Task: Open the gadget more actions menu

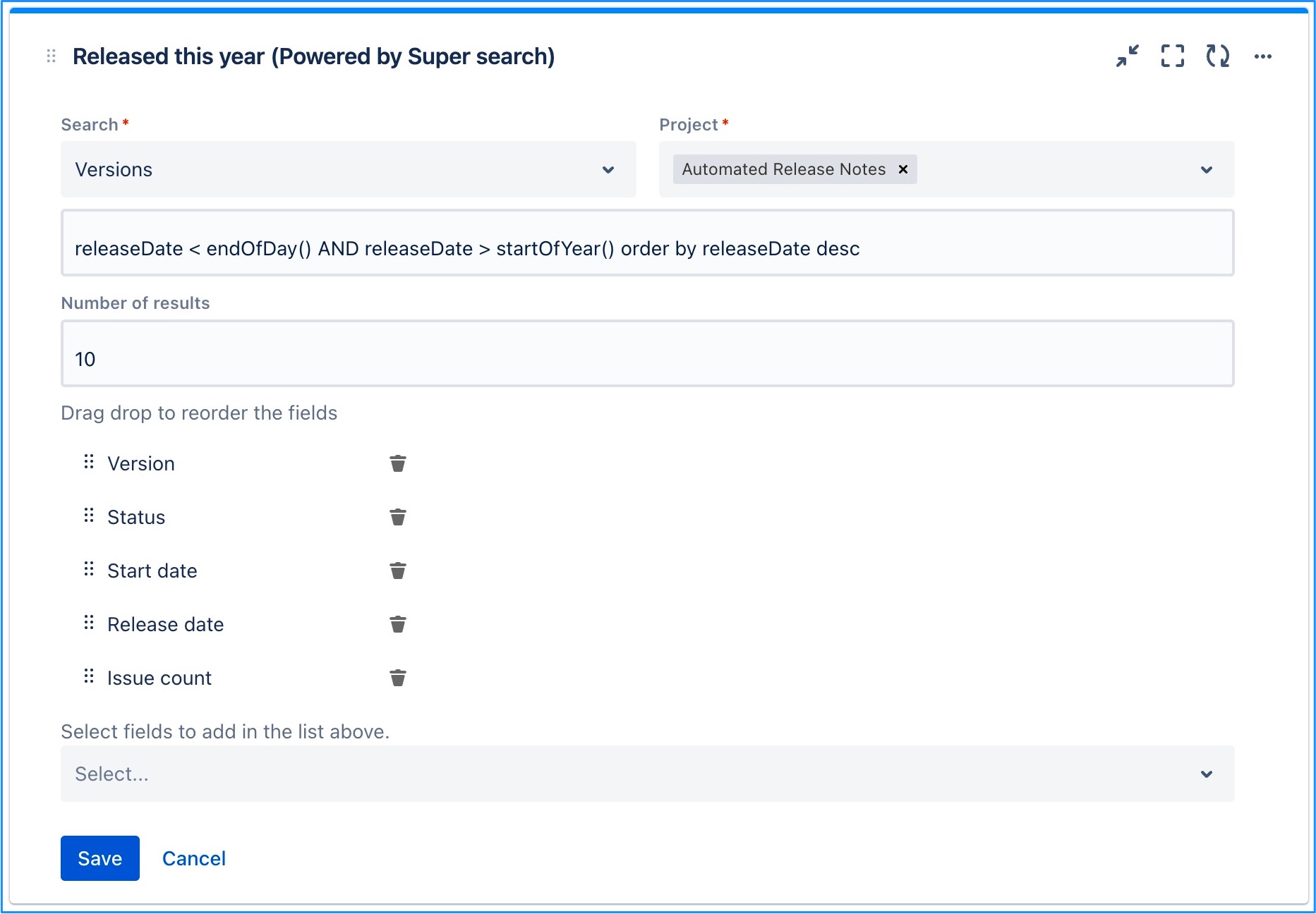Action: (x=1263, y=56)
